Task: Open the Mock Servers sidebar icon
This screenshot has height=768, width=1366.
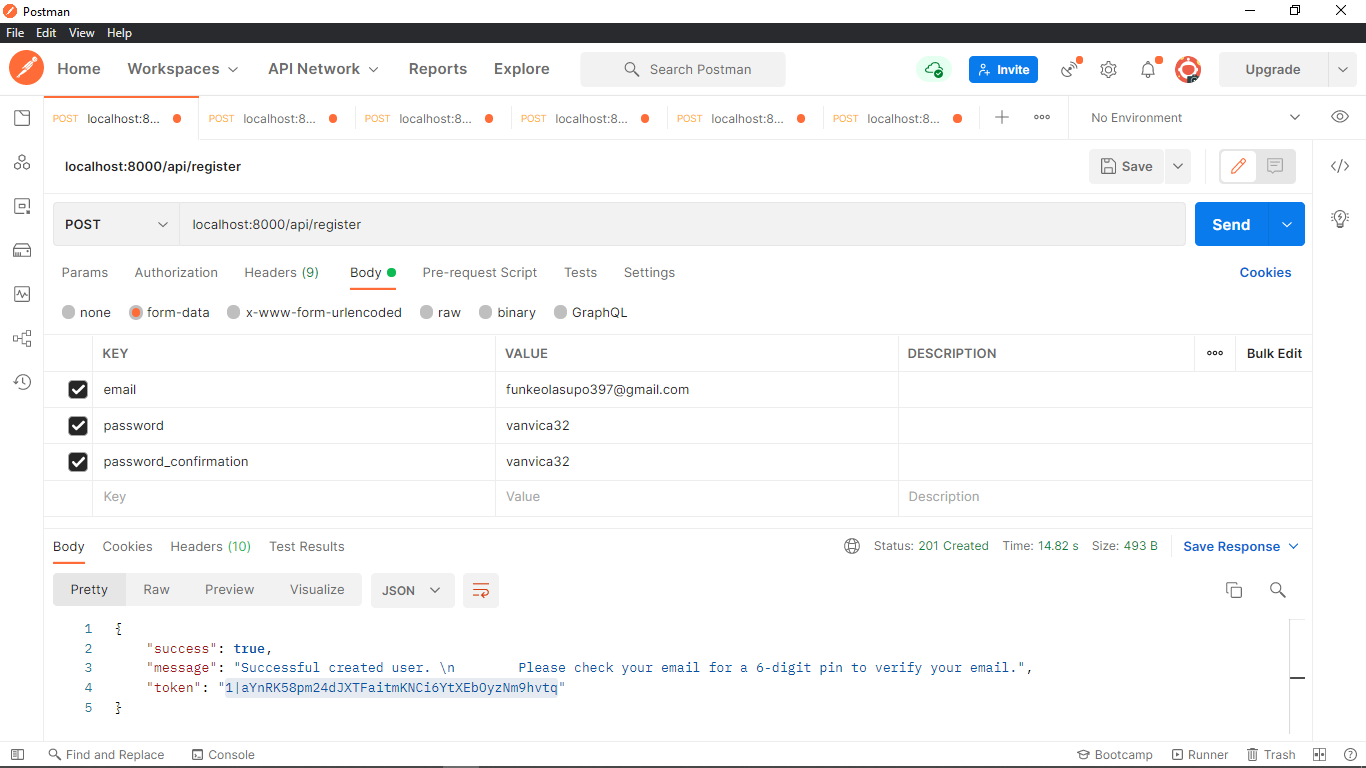Action: [x=22, y=250]
